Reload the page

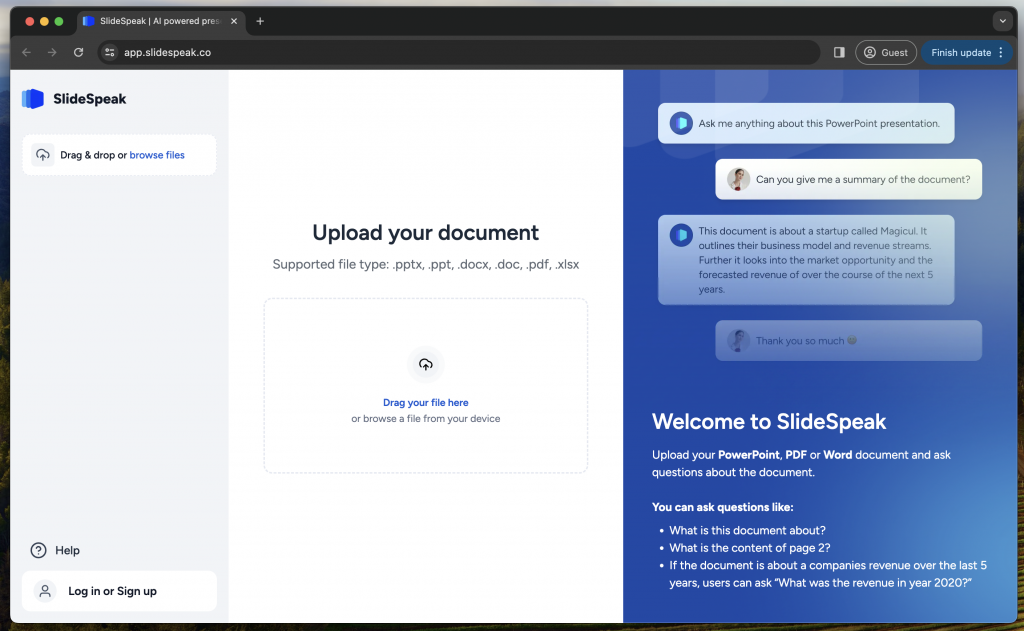point(78,52)
